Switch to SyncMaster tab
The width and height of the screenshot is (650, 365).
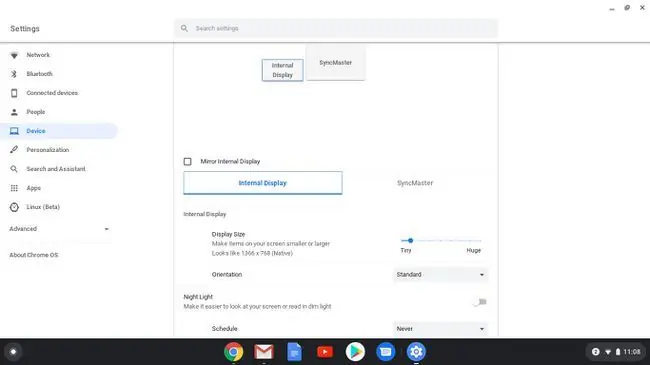tap(415, 183)
